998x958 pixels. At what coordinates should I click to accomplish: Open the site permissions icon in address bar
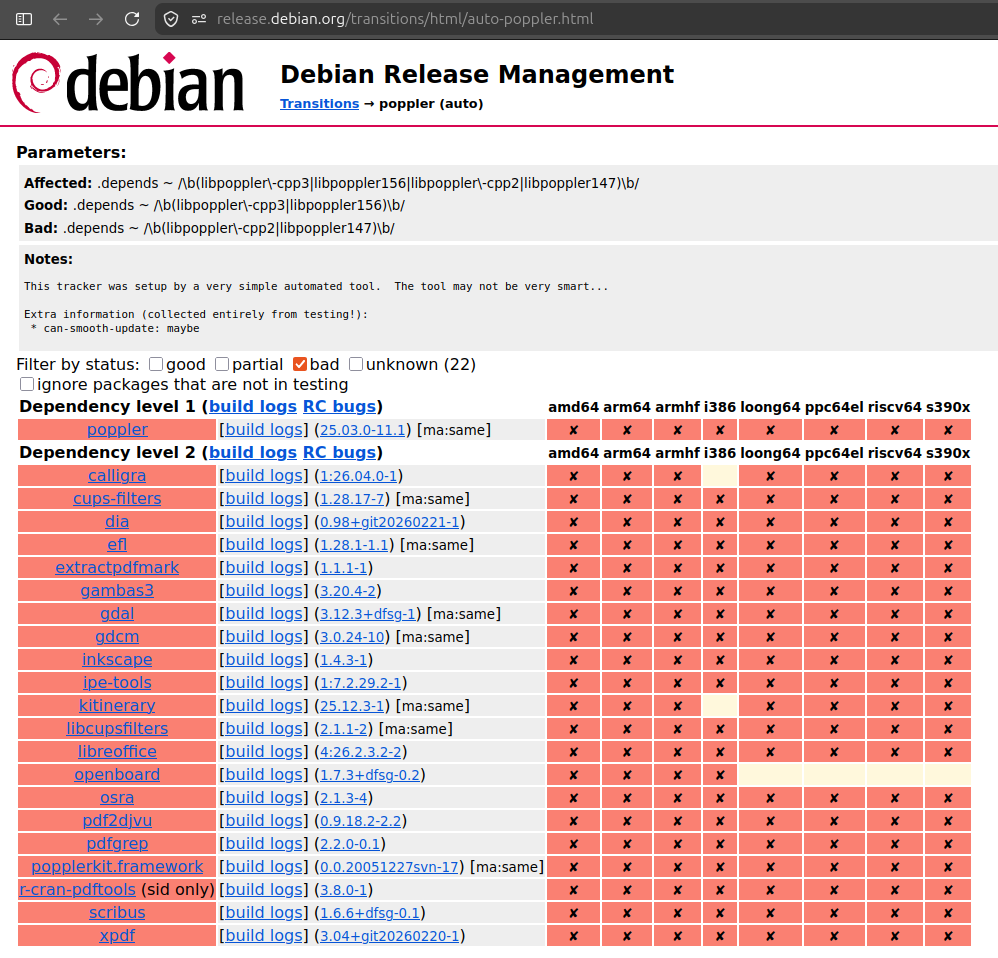[x=199, y=19]
